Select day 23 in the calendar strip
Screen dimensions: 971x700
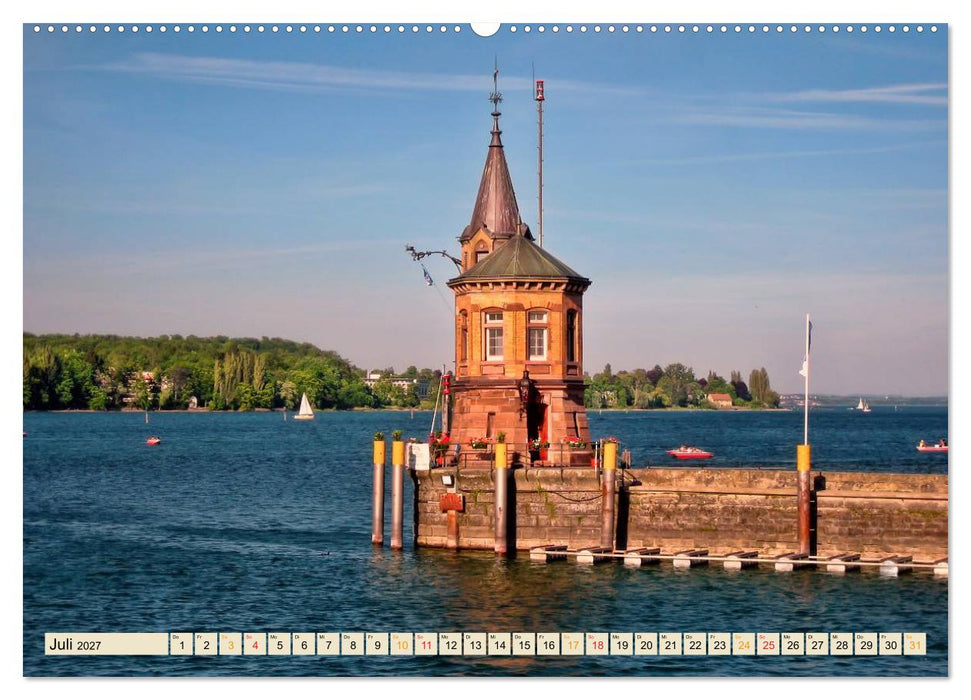point(720,644)
